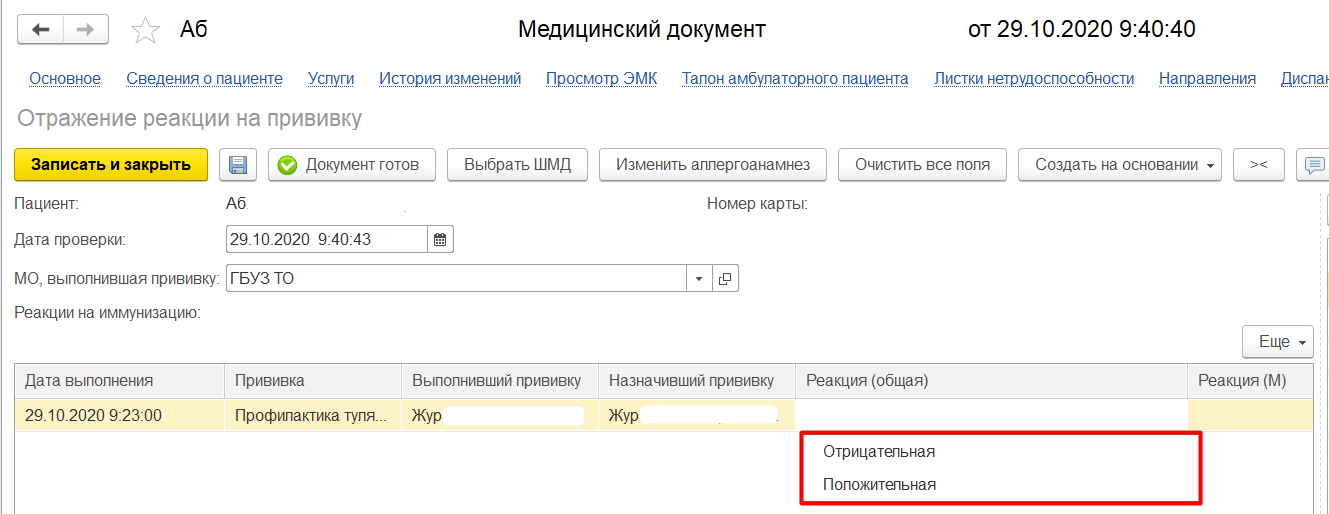1329x514 pixels.
Task: Expand МО, выполнившая прививку dropdown
Action: 699,279
